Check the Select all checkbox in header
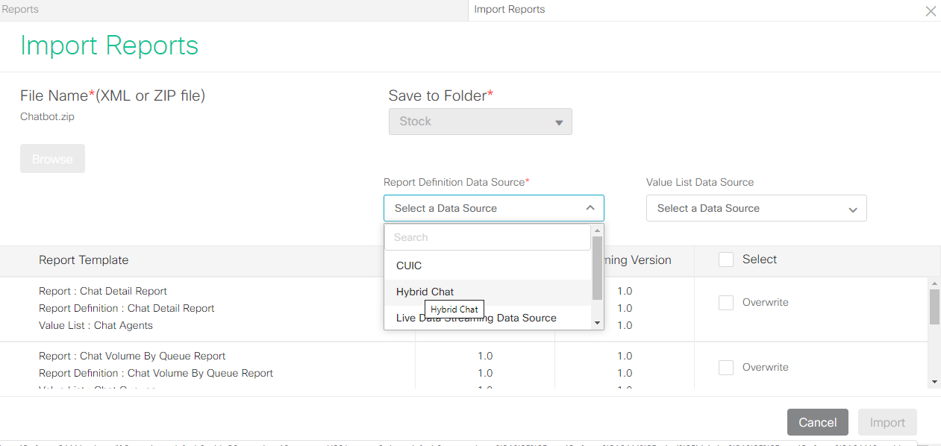The height and width of the screenshot is (446, 941). [726, 260]
